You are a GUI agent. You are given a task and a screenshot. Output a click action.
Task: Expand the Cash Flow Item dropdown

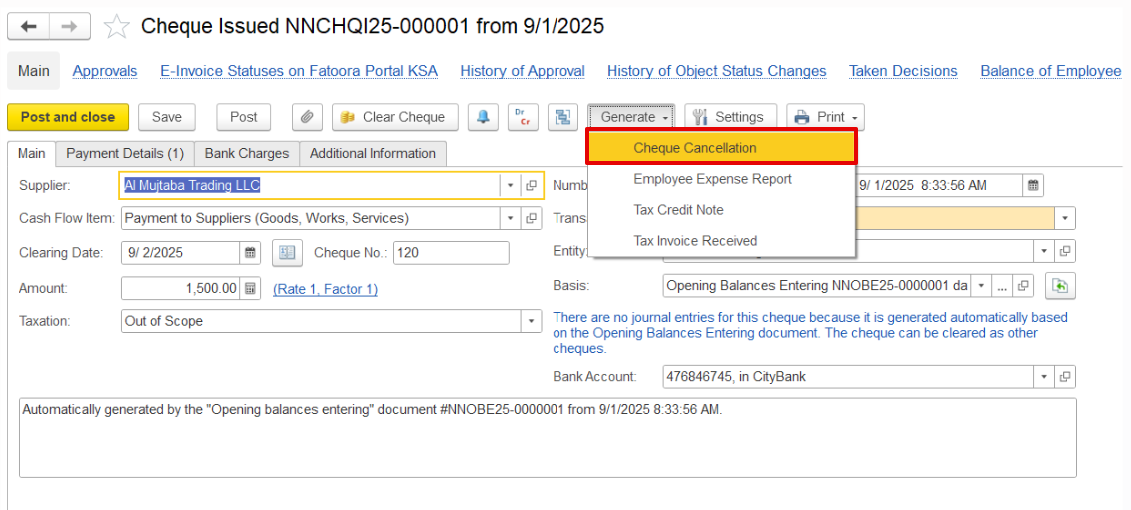coord(510,218)
